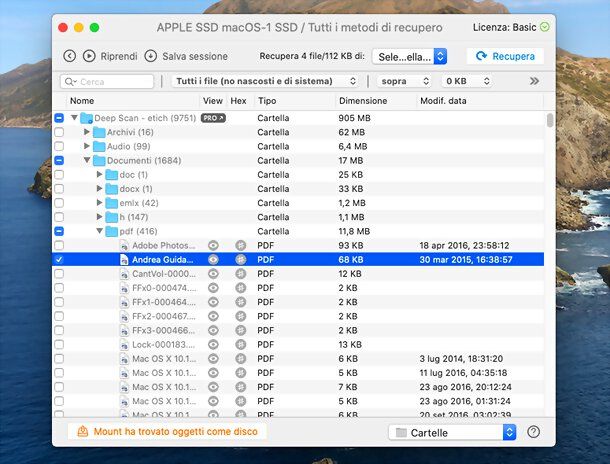Click the orange mount warning icon

(x=82, y=431)
